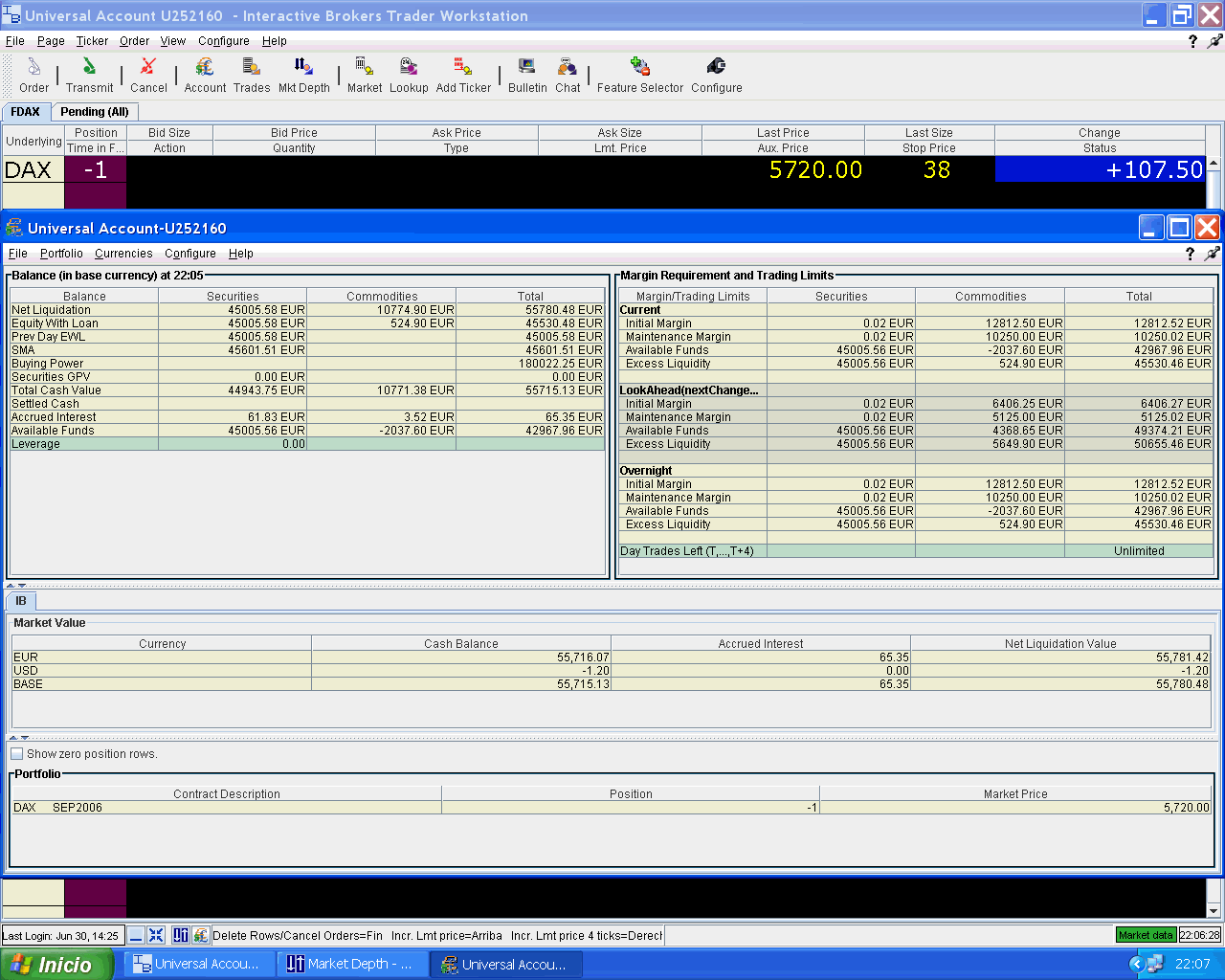Click the scroll-up arrow of ticker scrollbar

(1214, 164)
